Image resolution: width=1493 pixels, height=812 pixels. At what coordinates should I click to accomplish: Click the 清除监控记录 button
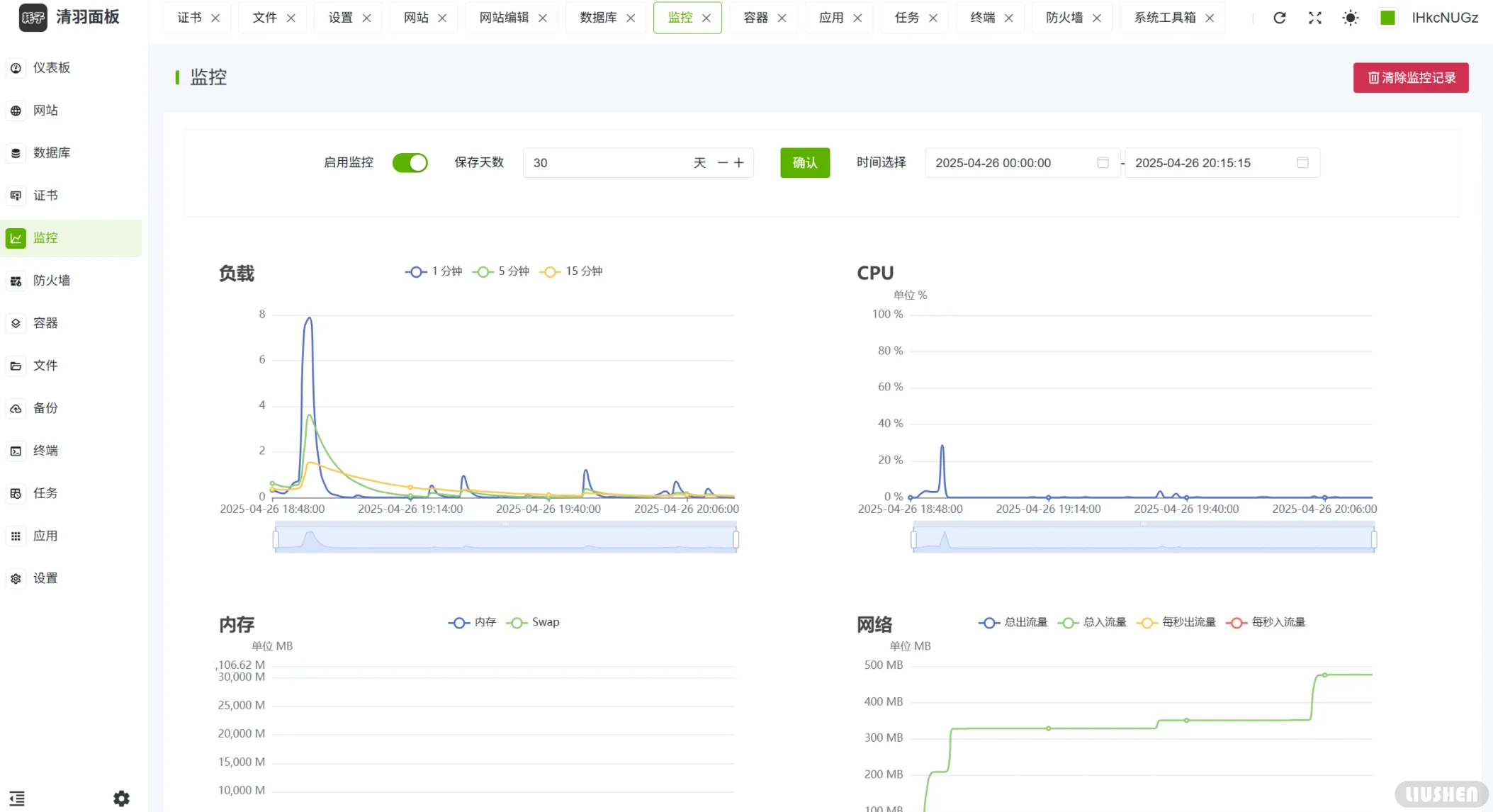(1410, 78)
